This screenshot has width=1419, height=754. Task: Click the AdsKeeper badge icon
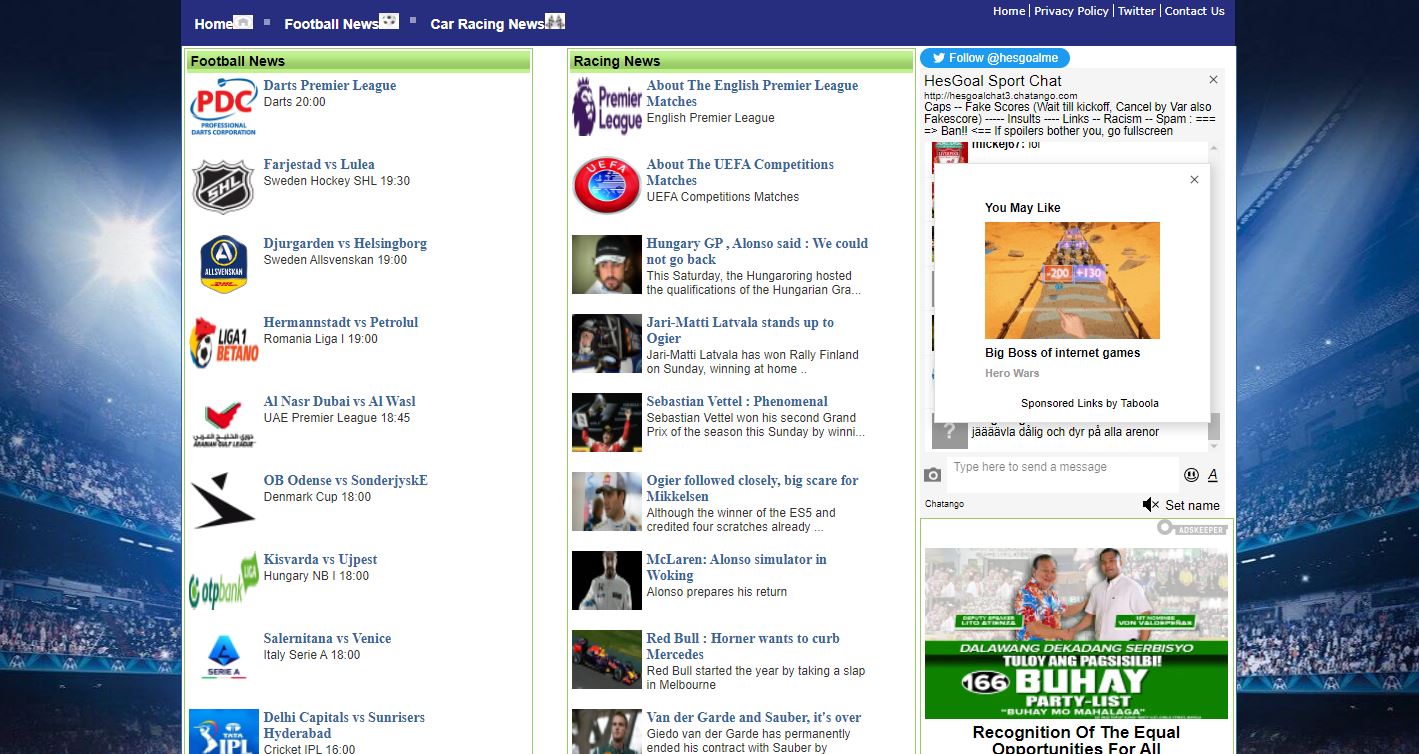pos(1192,527)
